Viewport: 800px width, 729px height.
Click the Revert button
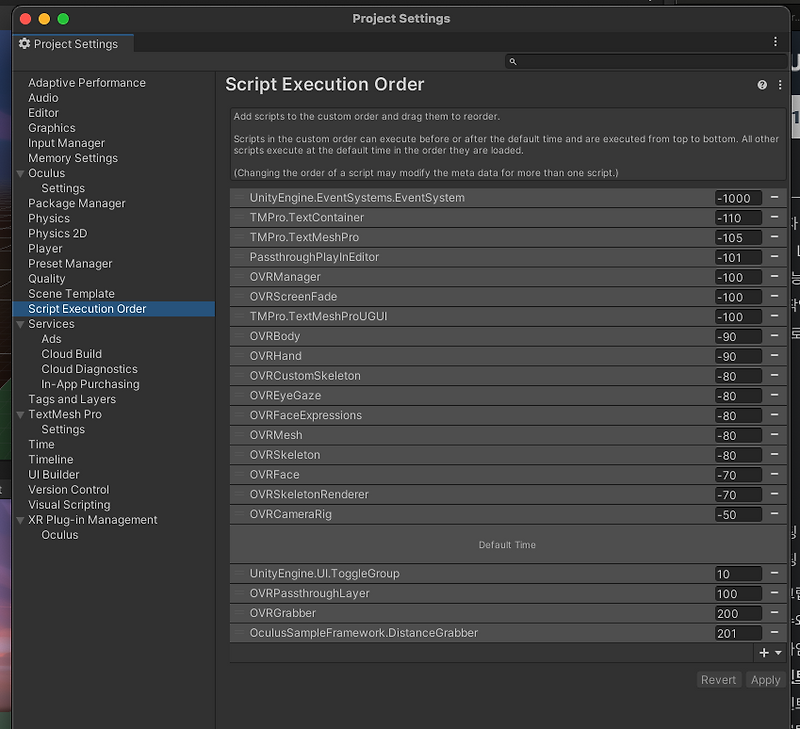(718, 679)
